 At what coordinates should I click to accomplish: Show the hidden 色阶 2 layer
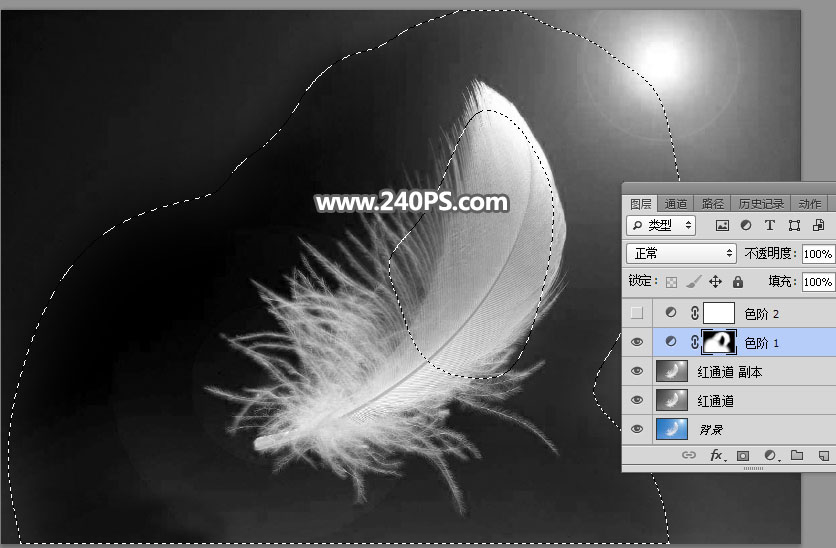point(637,313)
